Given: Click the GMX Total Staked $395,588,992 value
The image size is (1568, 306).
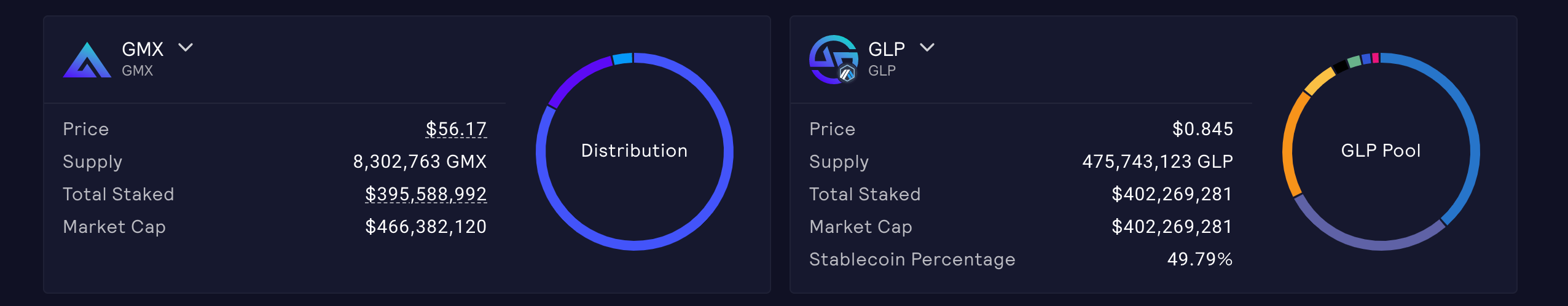Looking at the screenshot, I should pyautogui.click(x=426, y=194).
